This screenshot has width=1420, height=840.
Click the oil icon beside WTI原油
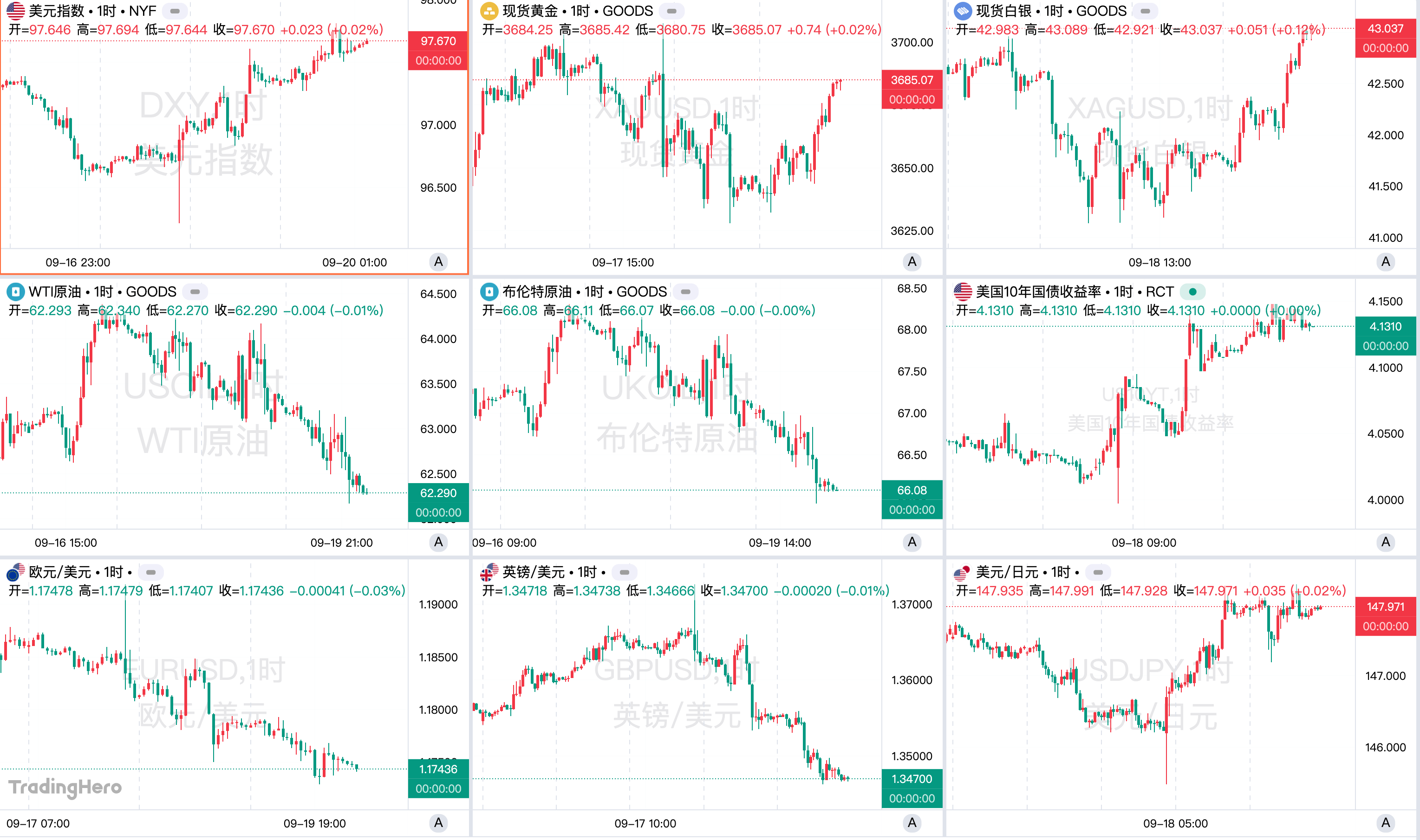coord(15,291)
